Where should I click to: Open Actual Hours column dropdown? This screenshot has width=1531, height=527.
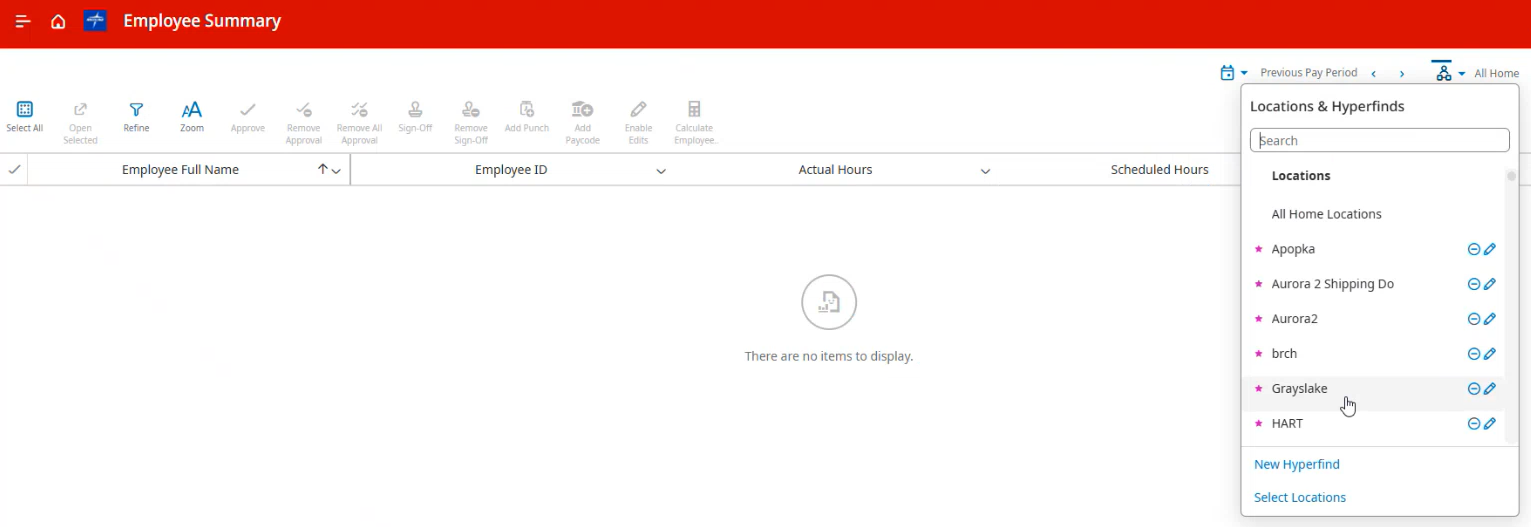click(985, 171)
